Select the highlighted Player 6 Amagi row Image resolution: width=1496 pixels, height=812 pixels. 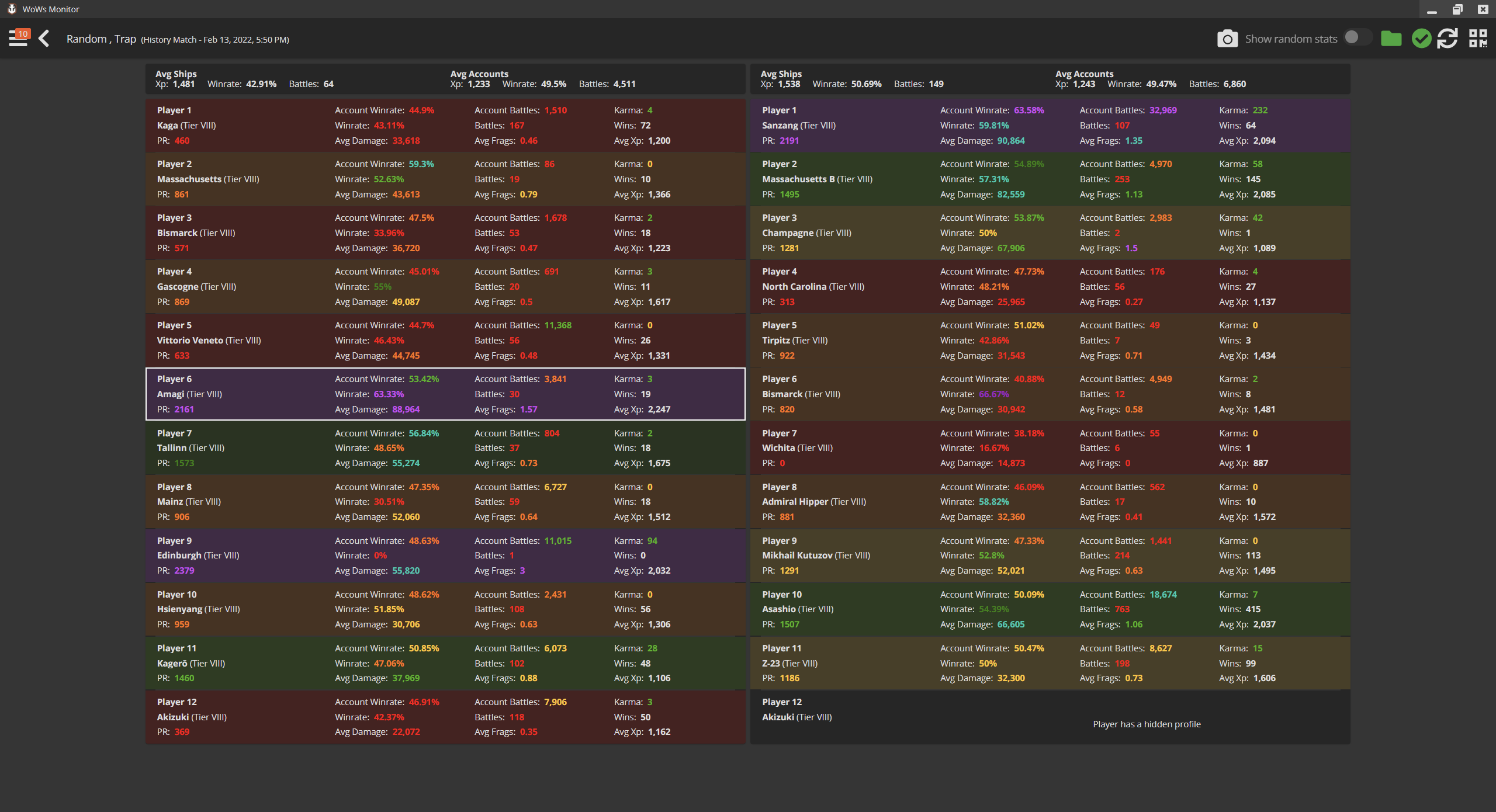pyautogui.click(x=445, y=394)
